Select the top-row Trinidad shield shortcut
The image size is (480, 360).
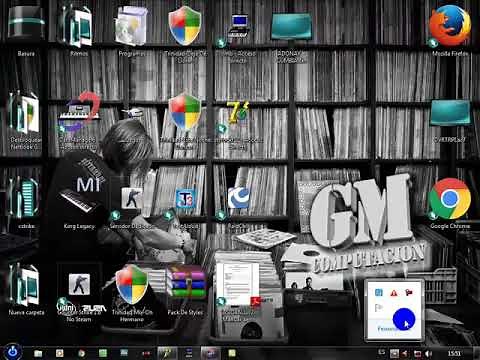click(x=185, y=25)
